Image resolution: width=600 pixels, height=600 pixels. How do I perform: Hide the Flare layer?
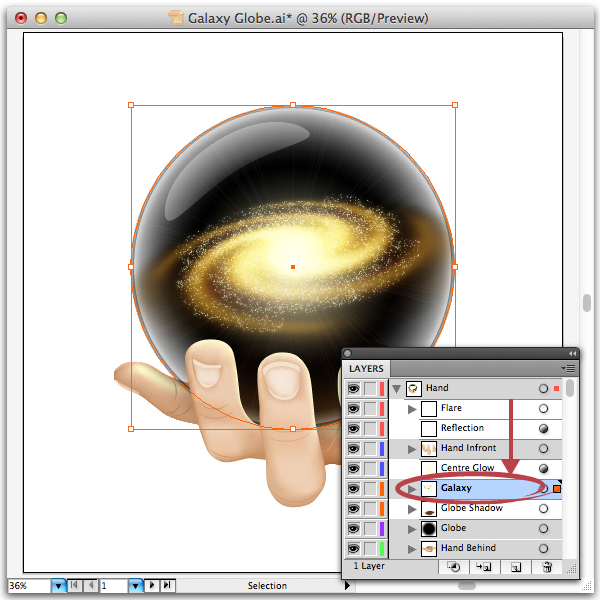(354, 409)
